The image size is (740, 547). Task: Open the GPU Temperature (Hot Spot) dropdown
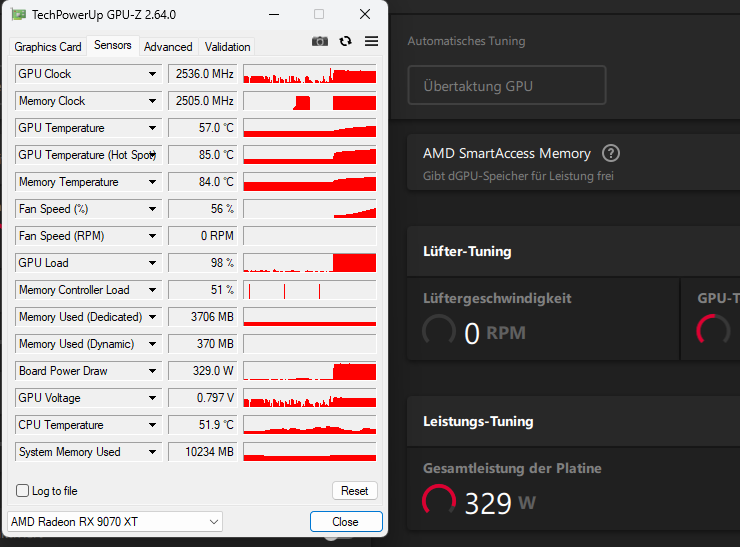point(152,155)
